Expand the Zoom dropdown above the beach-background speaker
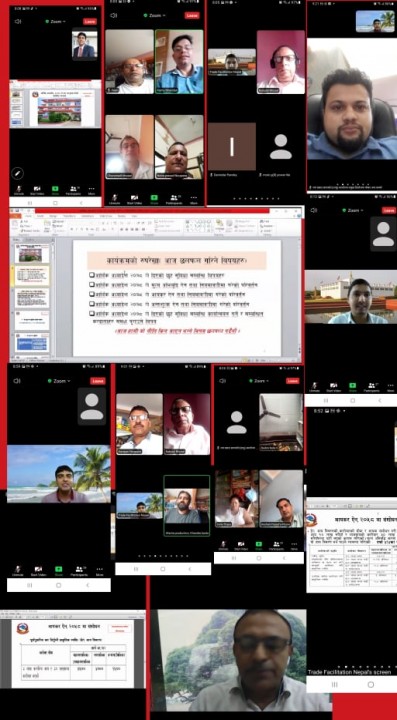397x720 pixels. pyautogui.click(x=59, y=381)
